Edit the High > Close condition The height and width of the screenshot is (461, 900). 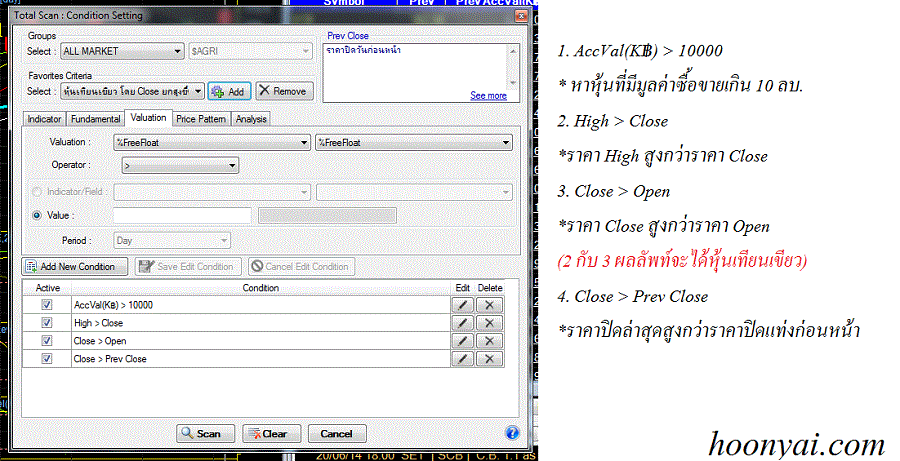(x=463, y=323)
